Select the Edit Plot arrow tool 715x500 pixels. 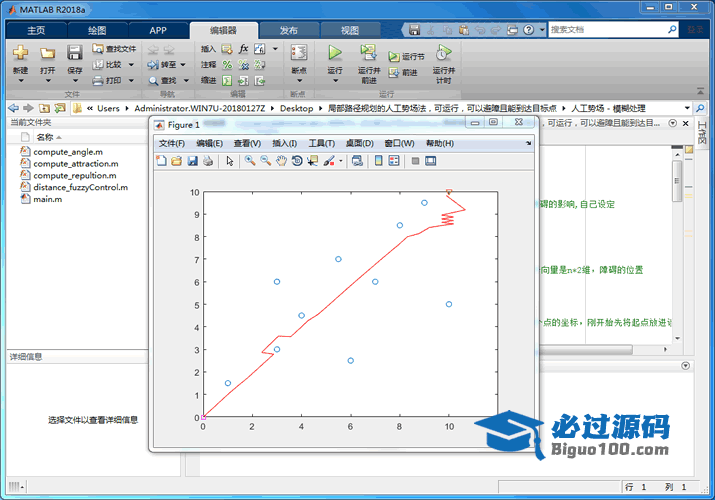click(x=230, y=161)
